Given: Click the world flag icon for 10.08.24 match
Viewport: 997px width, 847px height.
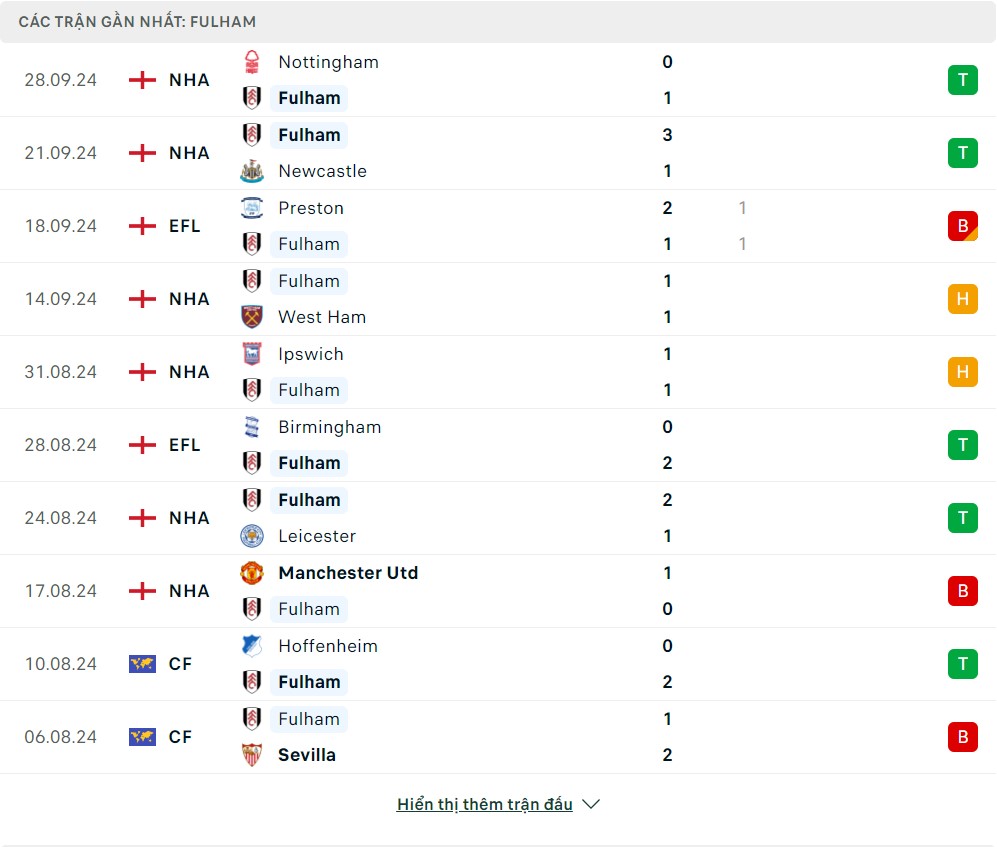Looking at the screenshot, I should [x=143, y=664].
